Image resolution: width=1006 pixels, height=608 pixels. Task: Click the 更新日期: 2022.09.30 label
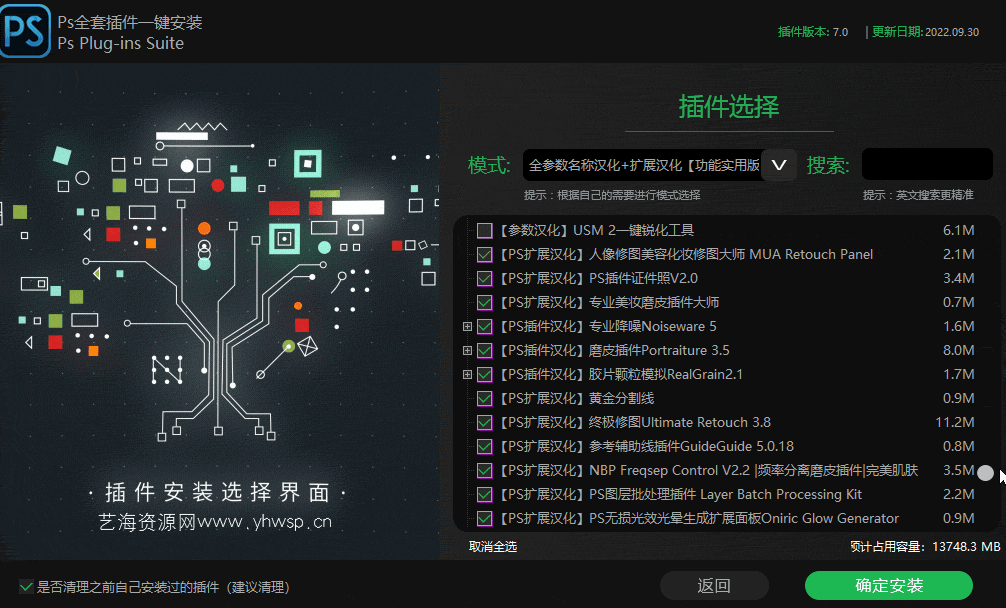coord(925,32)
